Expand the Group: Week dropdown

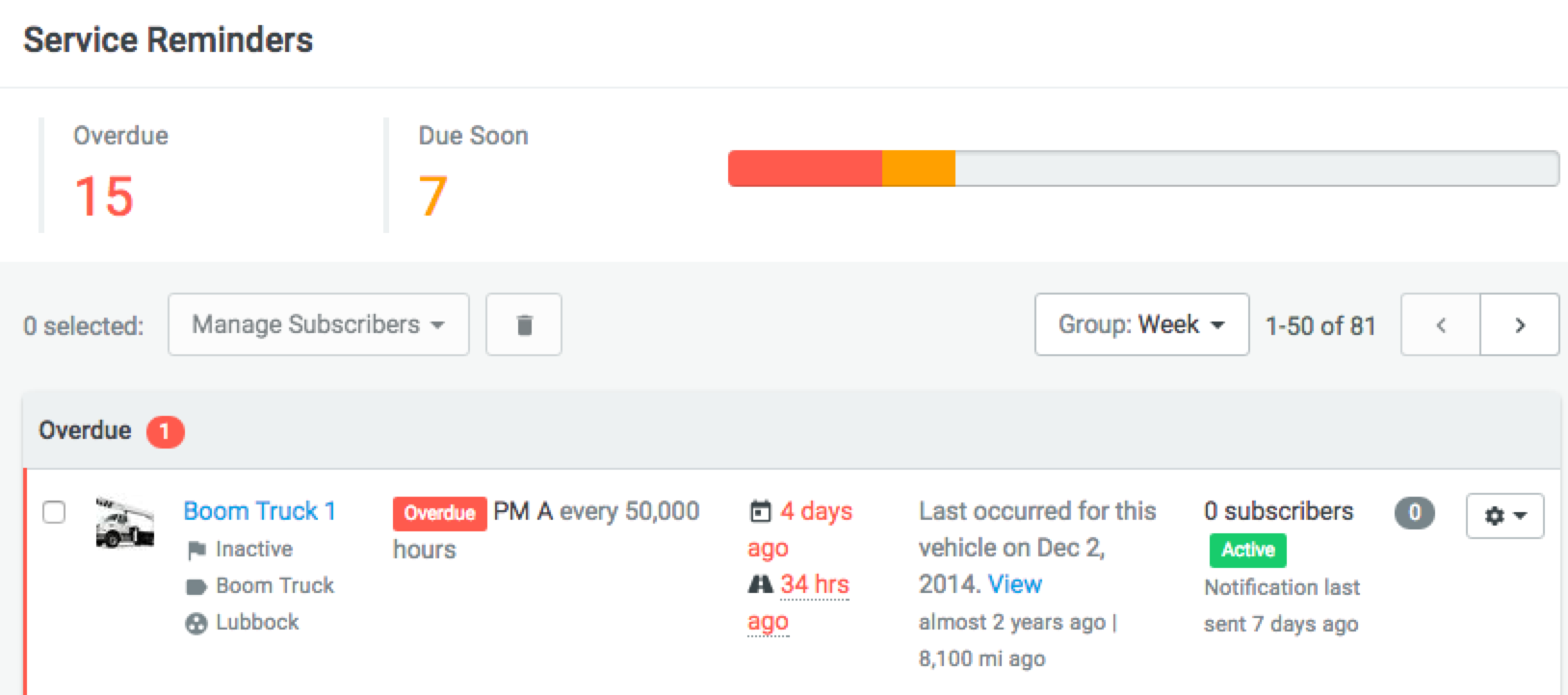[1141, 325]
